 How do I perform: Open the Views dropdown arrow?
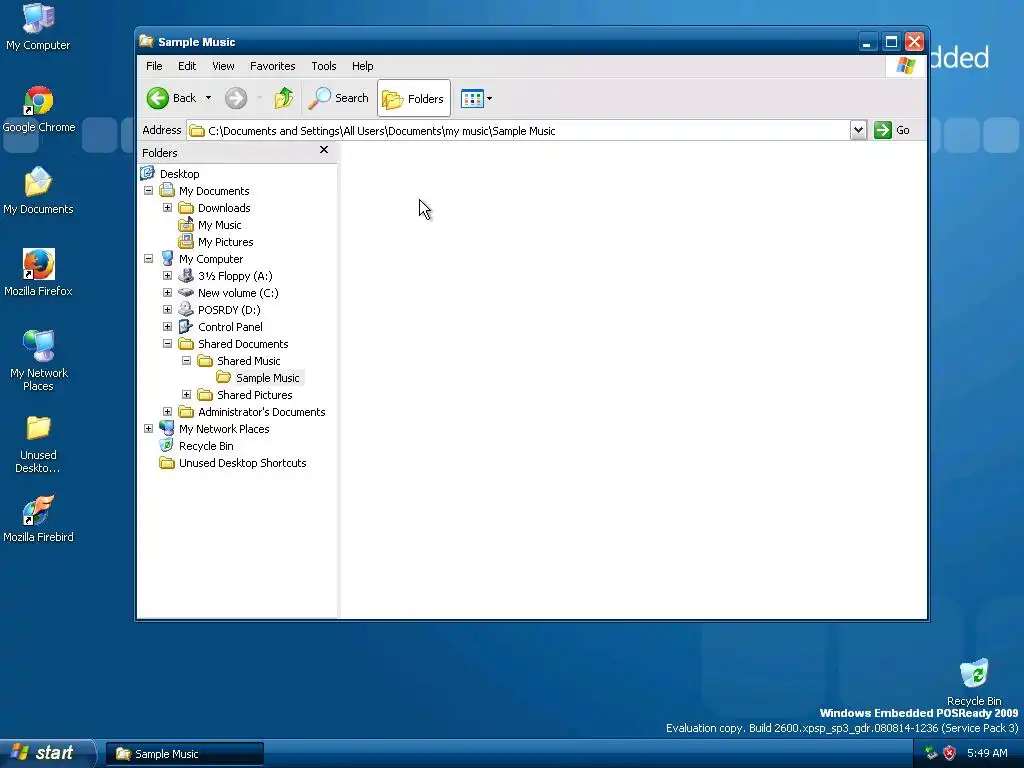tap(489, 99)
